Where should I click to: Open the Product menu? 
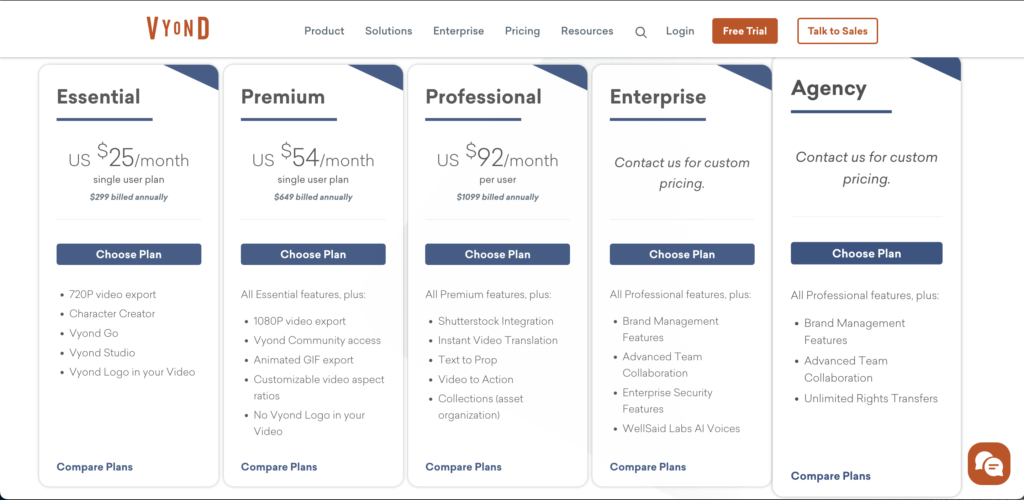324,31
